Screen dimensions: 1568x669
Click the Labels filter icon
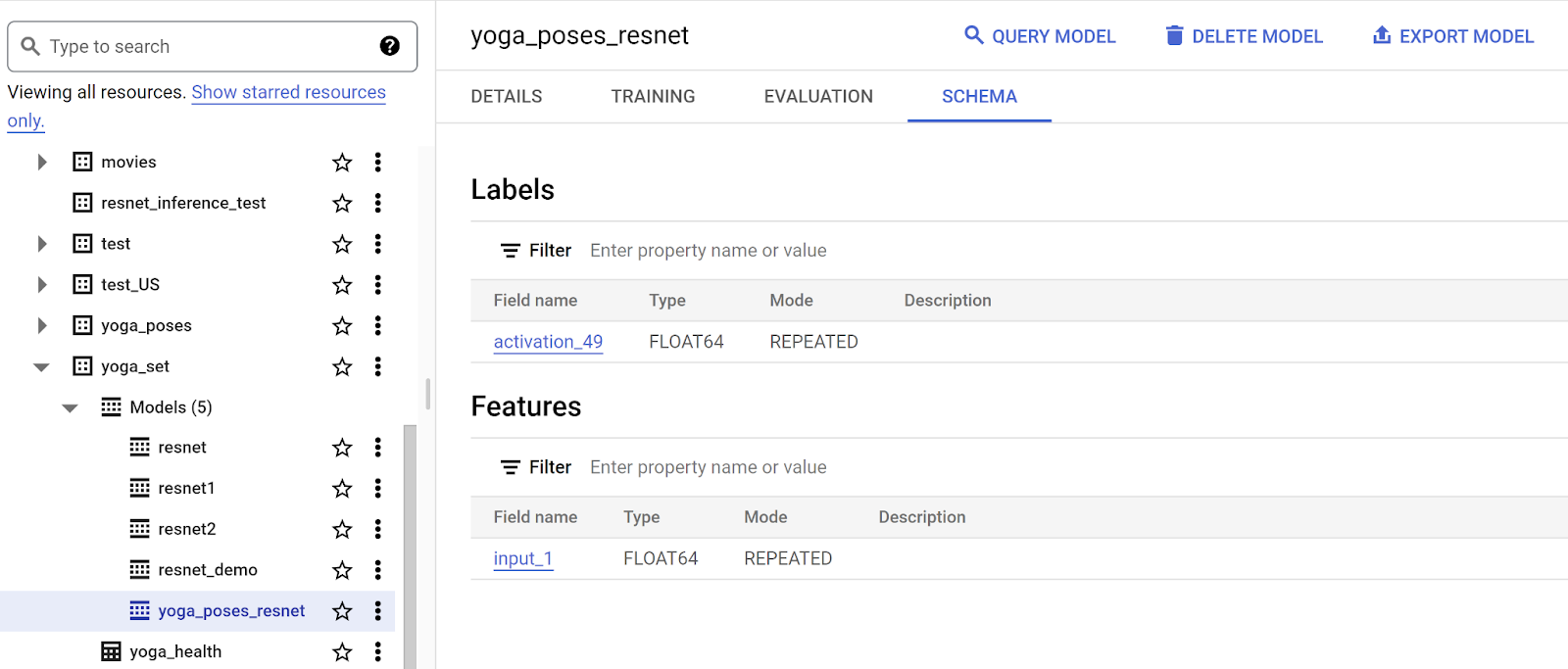tap(510, 251)
